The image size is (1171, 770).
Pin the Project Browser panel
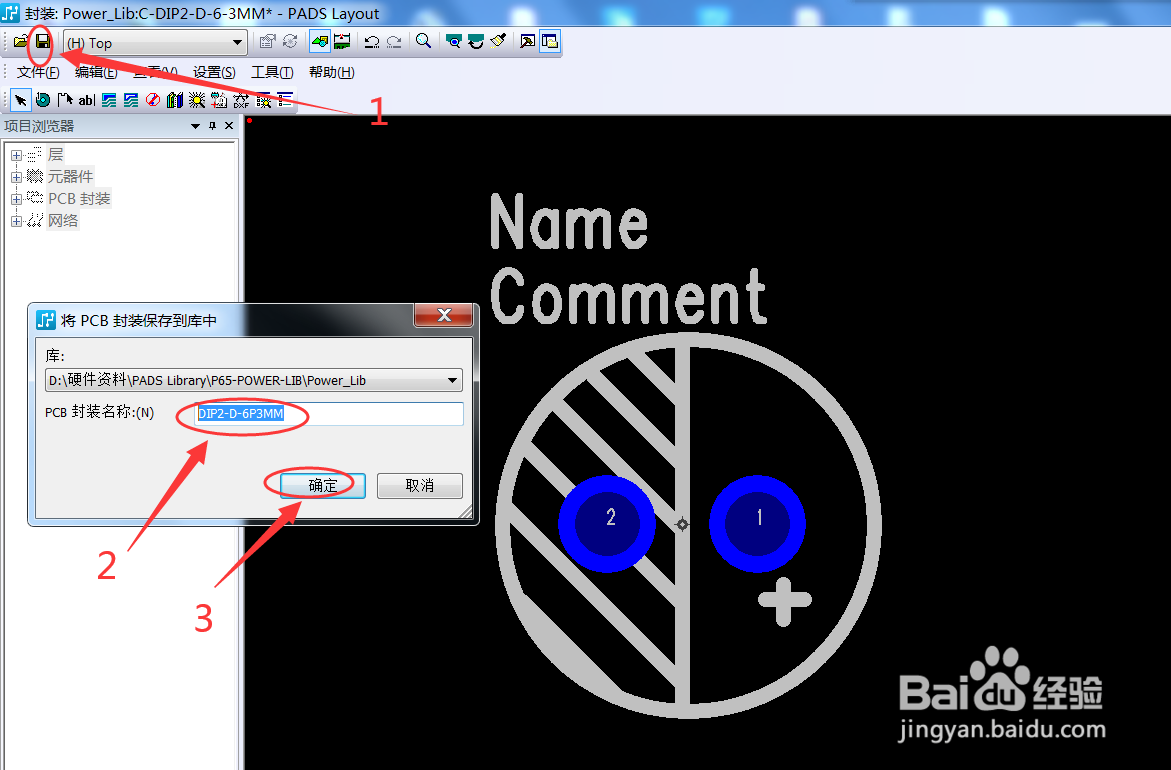coord(213,126)
